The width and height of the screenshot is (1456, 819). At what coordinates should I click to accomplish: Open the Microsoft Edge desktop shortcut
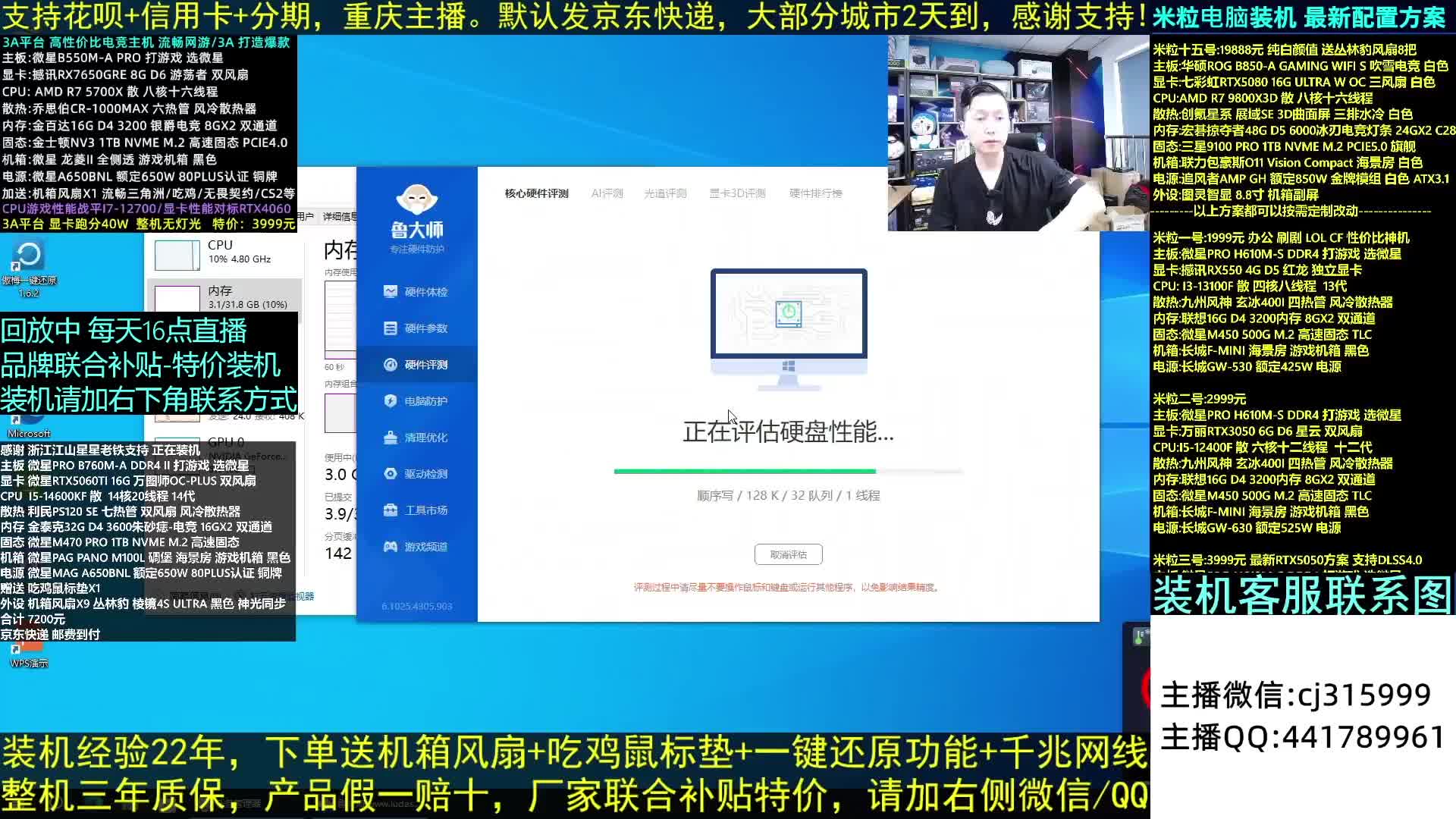[29, 427]
